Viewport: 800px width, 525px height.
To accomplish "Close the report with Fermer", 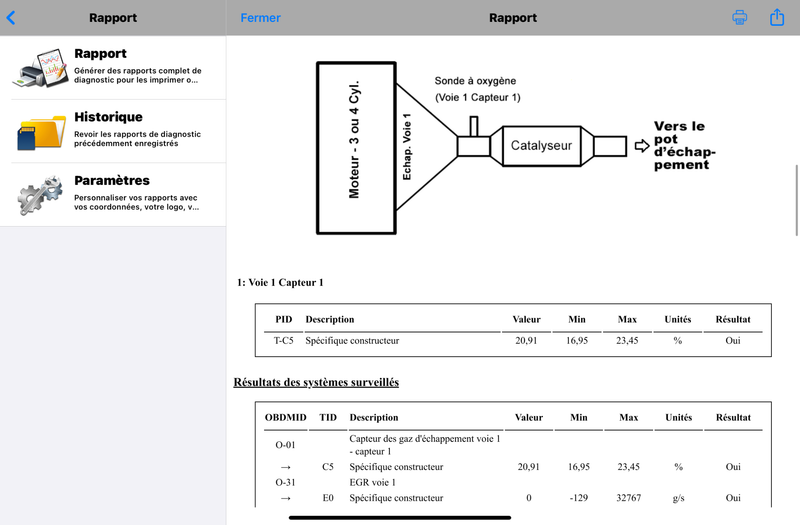I will click(261, 18).
